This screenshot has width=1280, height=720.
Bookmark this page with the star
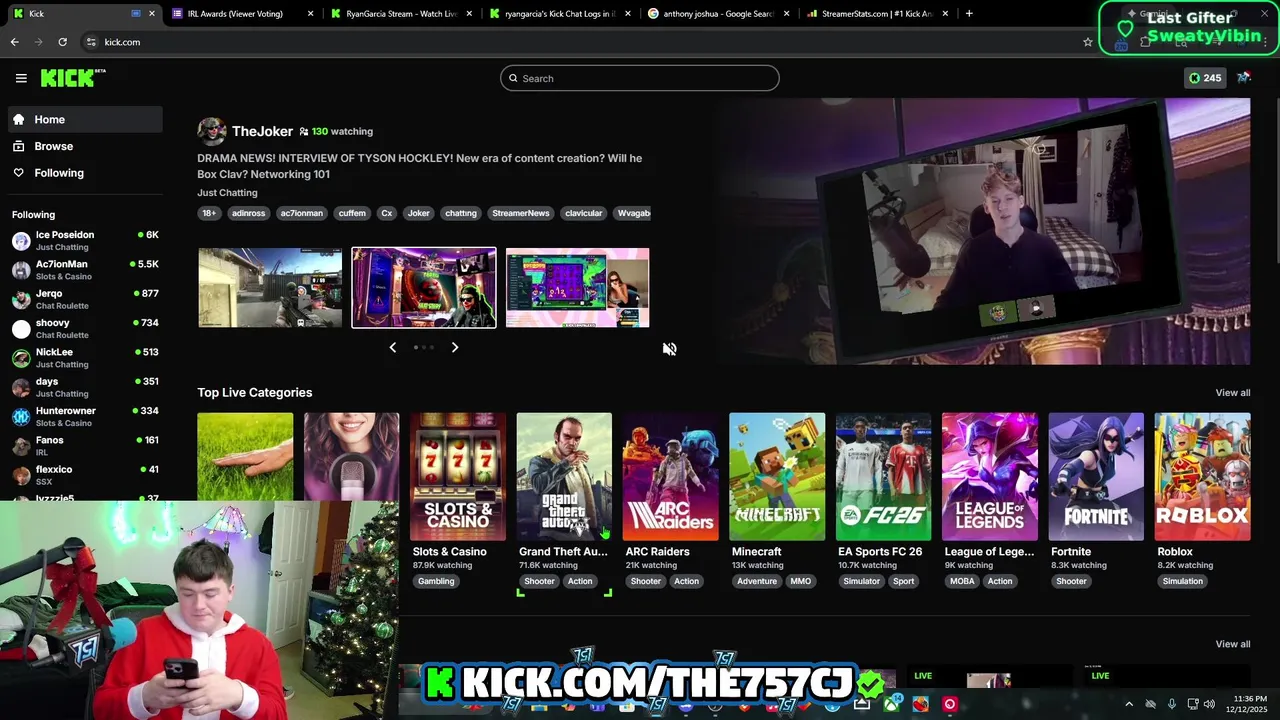(1088, 42)
